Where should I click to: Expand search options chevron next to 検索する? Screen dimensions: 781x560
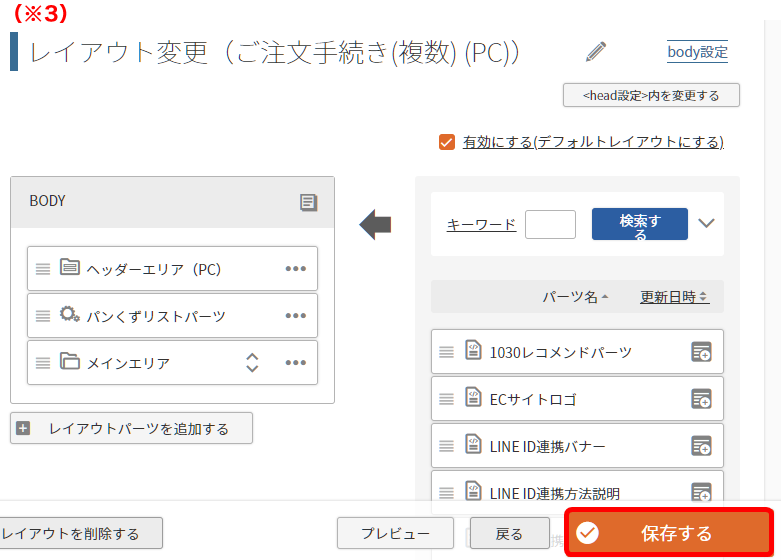click(706, 223)
